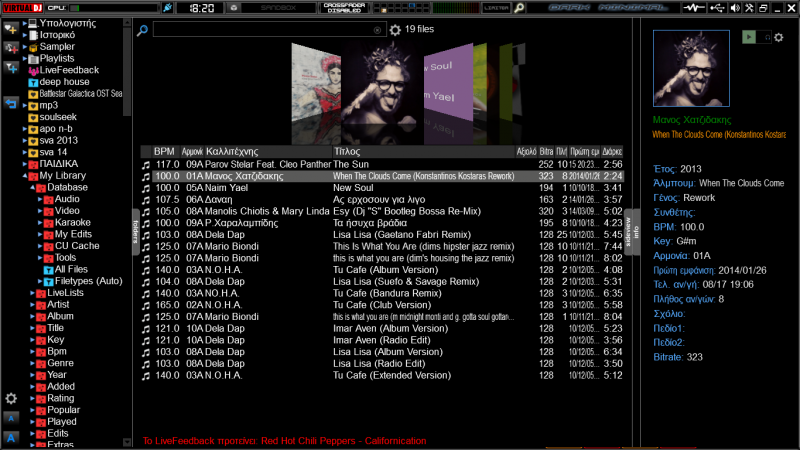Image resolution: width=800 pixels, height=450 pixels.
Task: Expand the Sampler tree node
Action: click(24, 46)
